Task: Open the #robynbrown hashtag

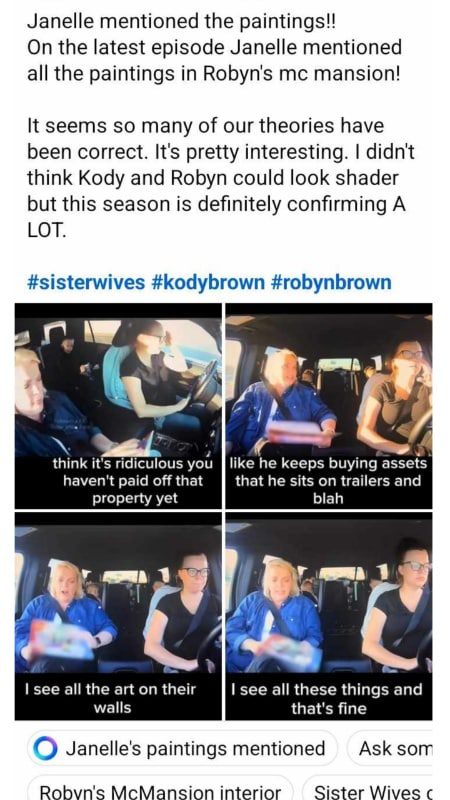Action: click(x=331, y=282)
